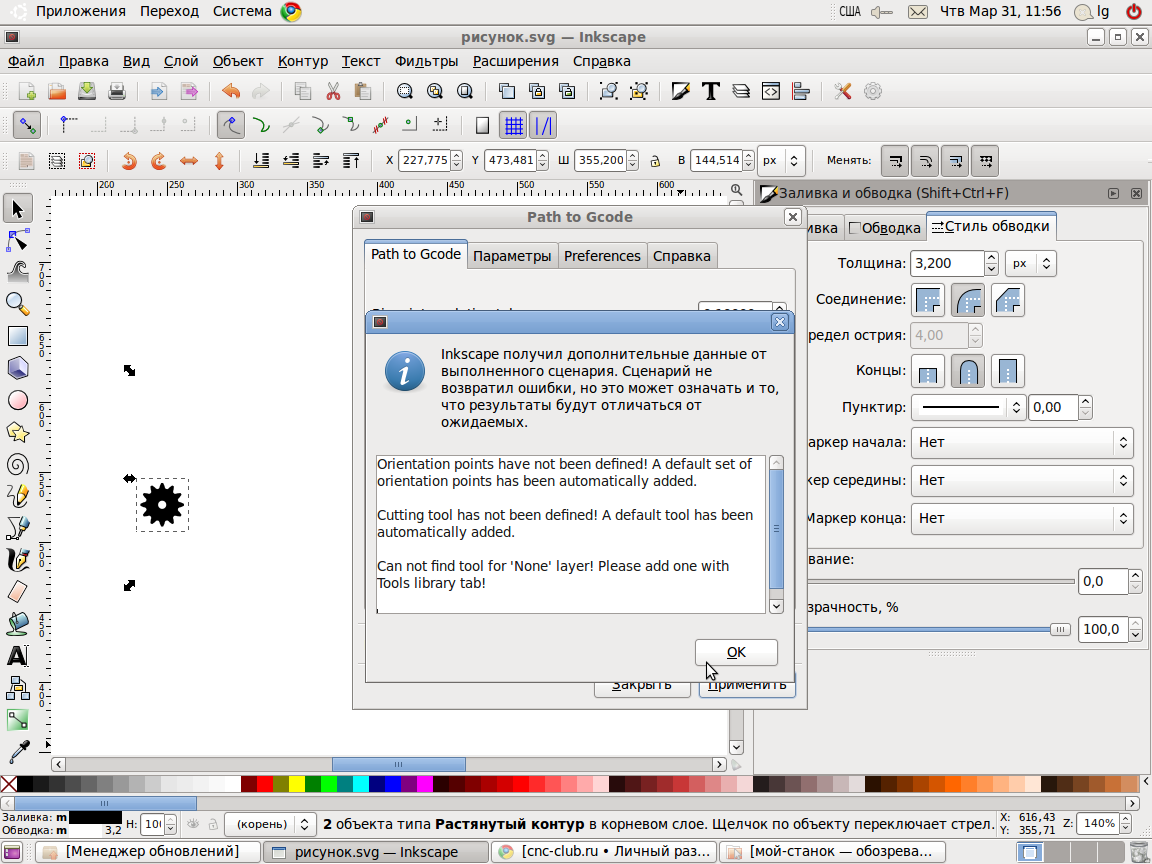Select the Text tool in toolbox
This screenshot has width=1152, height=864.
click(18, 655)
